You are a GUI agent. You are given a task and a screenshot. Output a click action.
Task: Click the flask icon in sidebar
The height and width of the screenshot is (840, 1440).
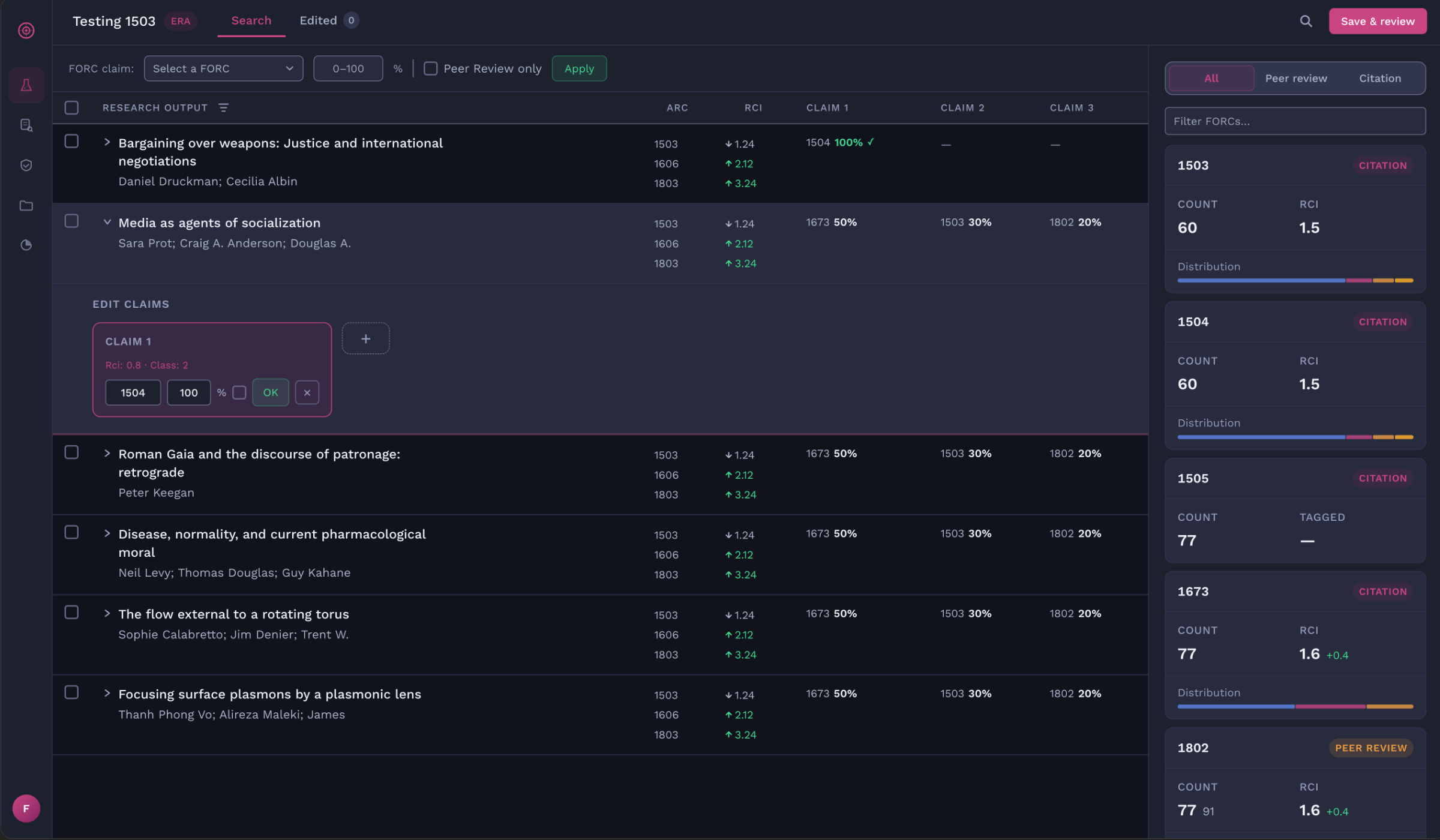(x=26, y=85)
